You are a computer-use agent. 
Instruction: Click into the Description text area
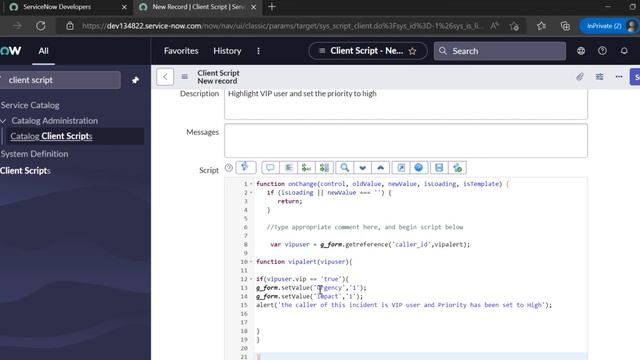coord(406,104)
